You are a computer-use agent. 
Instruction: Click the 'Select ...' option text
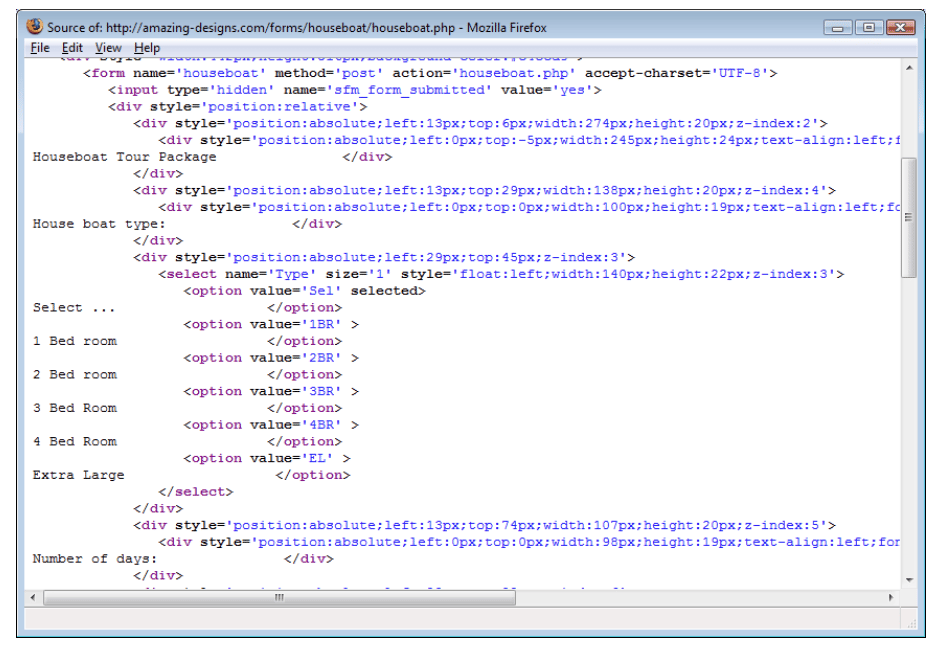[x=74, y=308]
